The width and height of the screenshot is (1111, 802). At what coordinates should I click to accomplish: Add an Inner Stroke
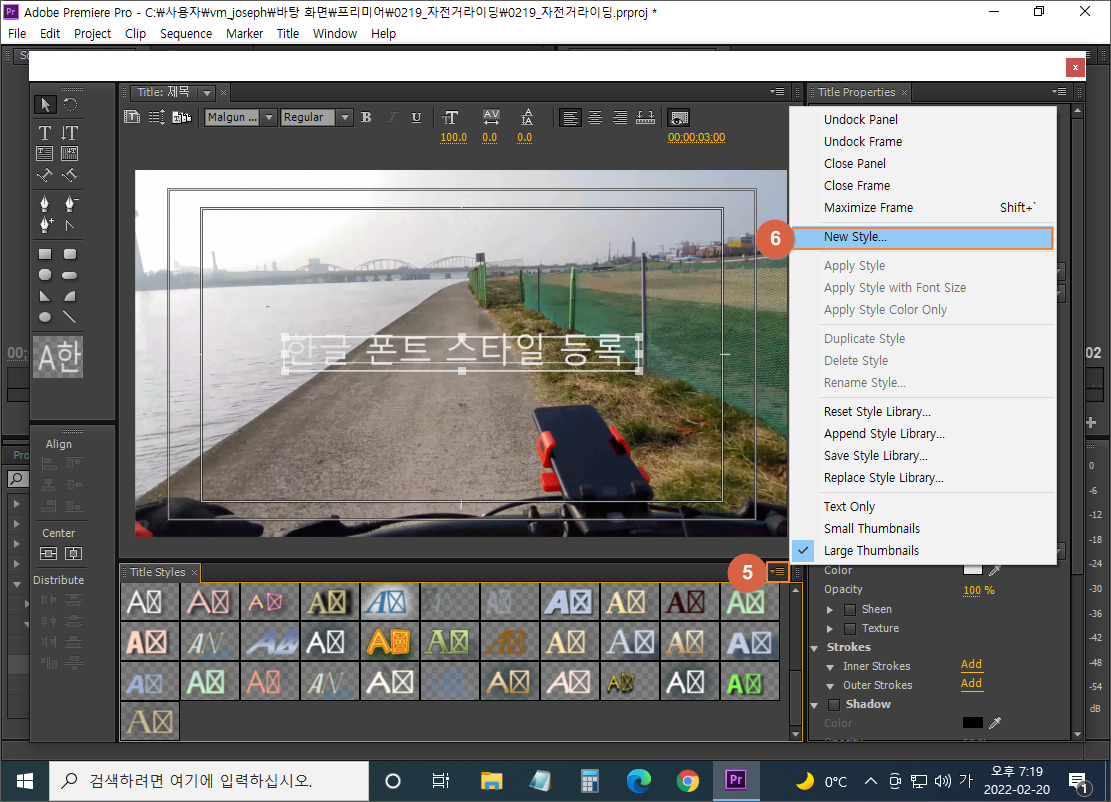point(971,665)
